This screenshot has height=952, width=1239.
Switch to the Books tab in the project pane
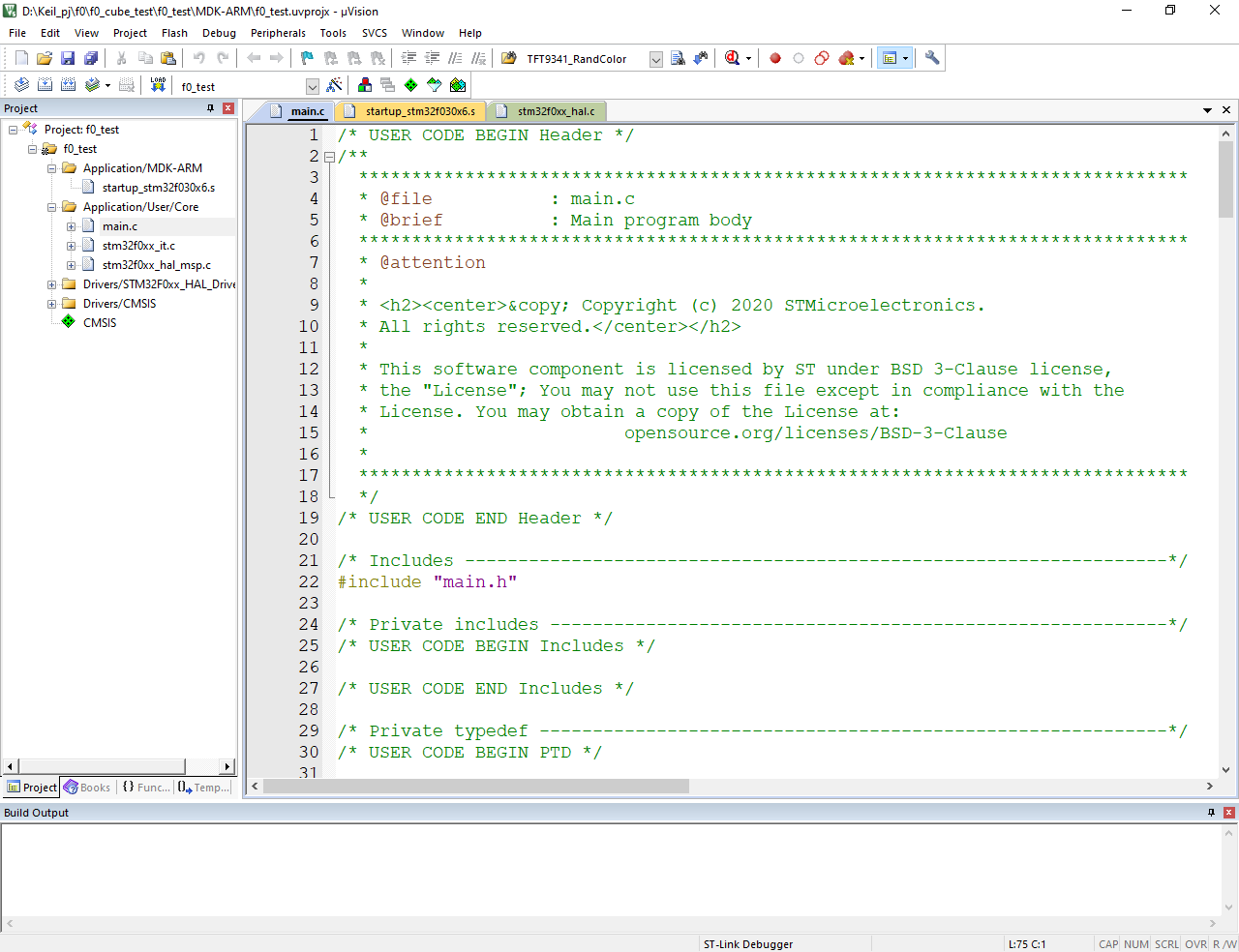coord(88,788)
